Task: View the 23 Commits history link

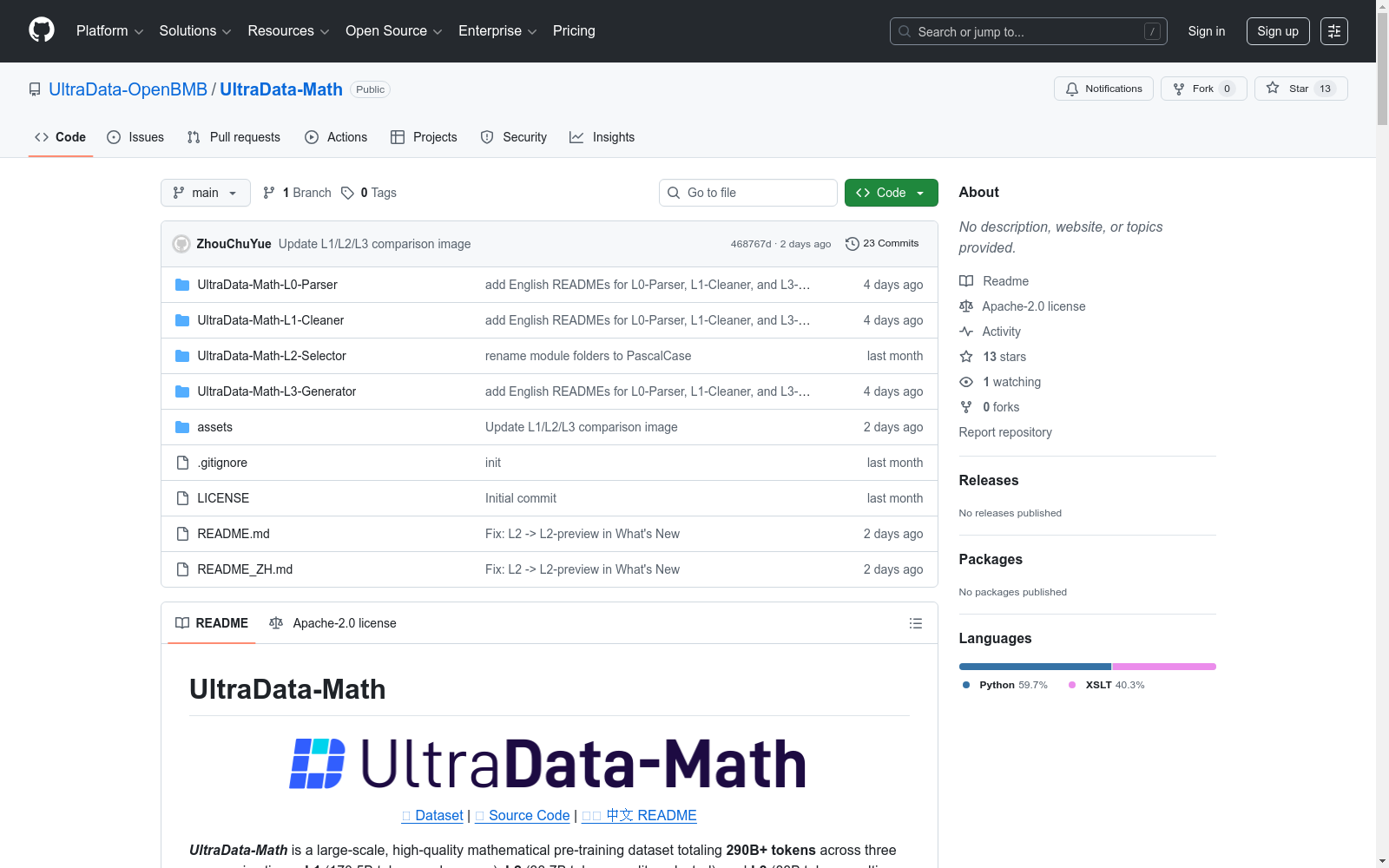Action: [x=882, y=244]
